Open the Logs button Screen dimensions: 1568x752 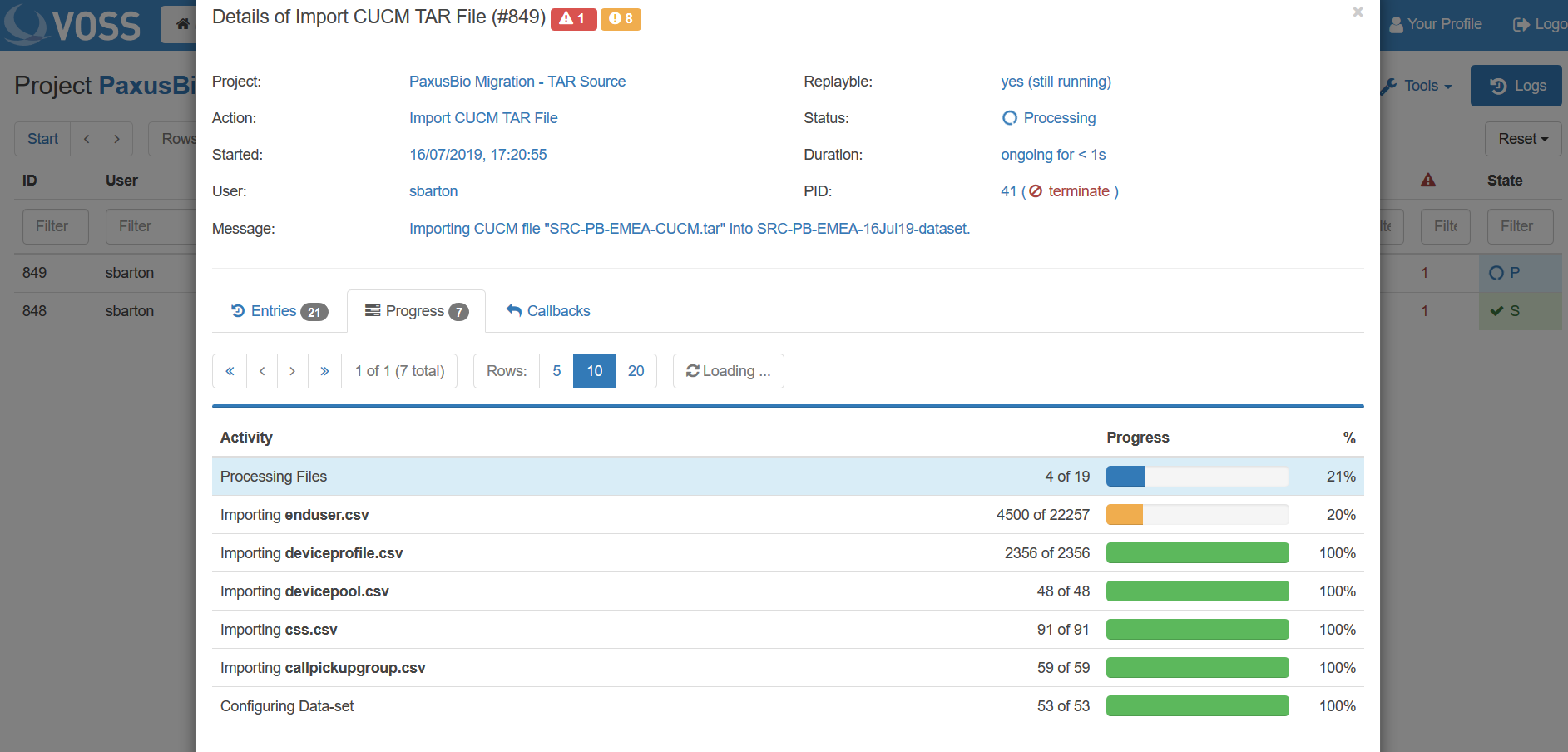[x=1516, y=86]
